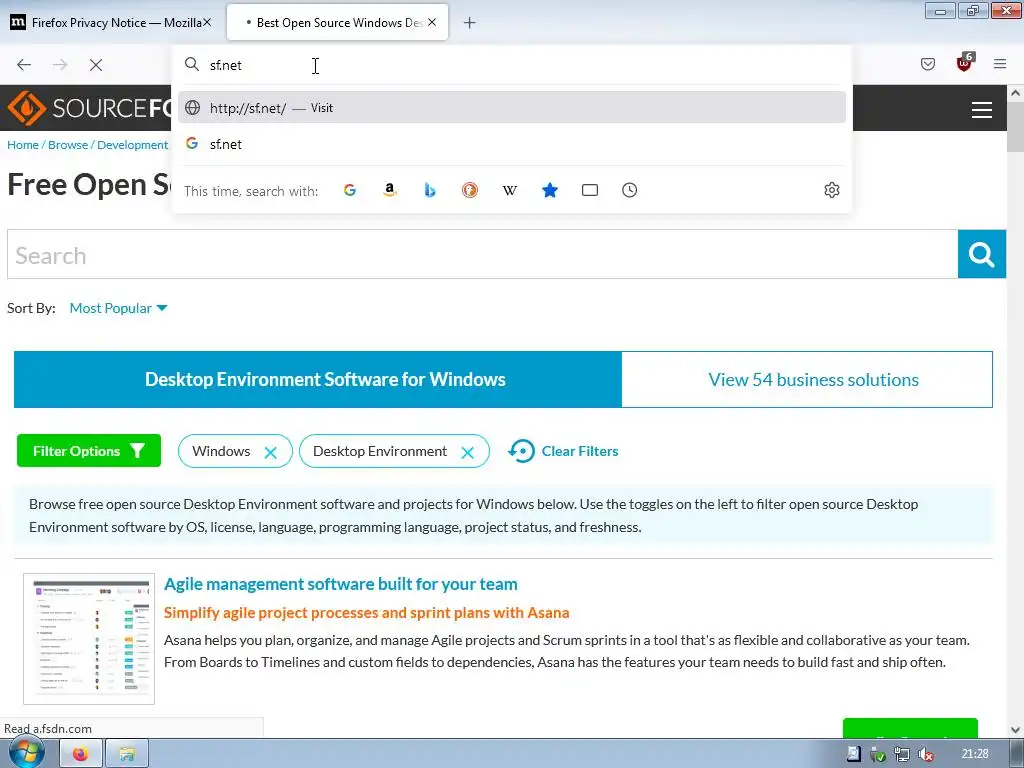Open the Windows Start orb

click(26, 753)
